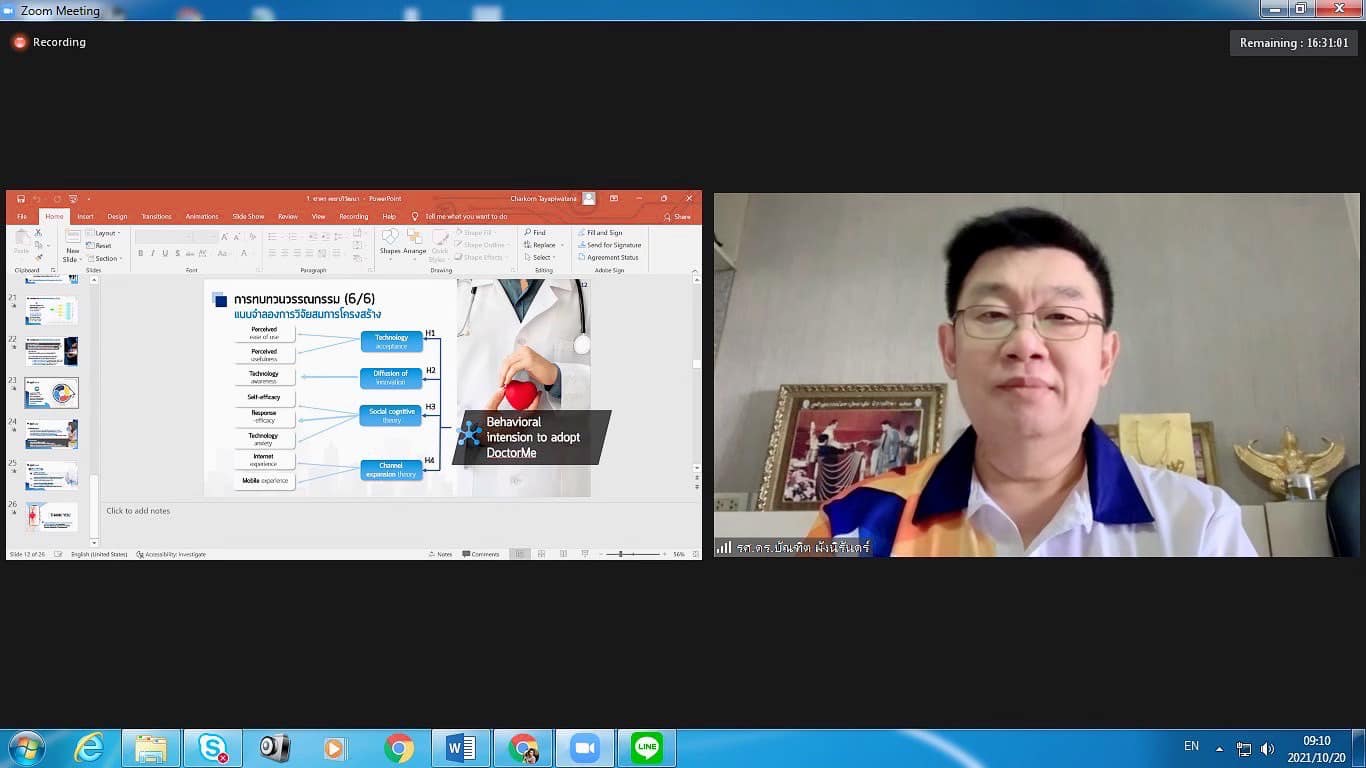Toggle the Notes pane in status bar
The height and width of the screenshot is (768, 1366).
(440, 554)
